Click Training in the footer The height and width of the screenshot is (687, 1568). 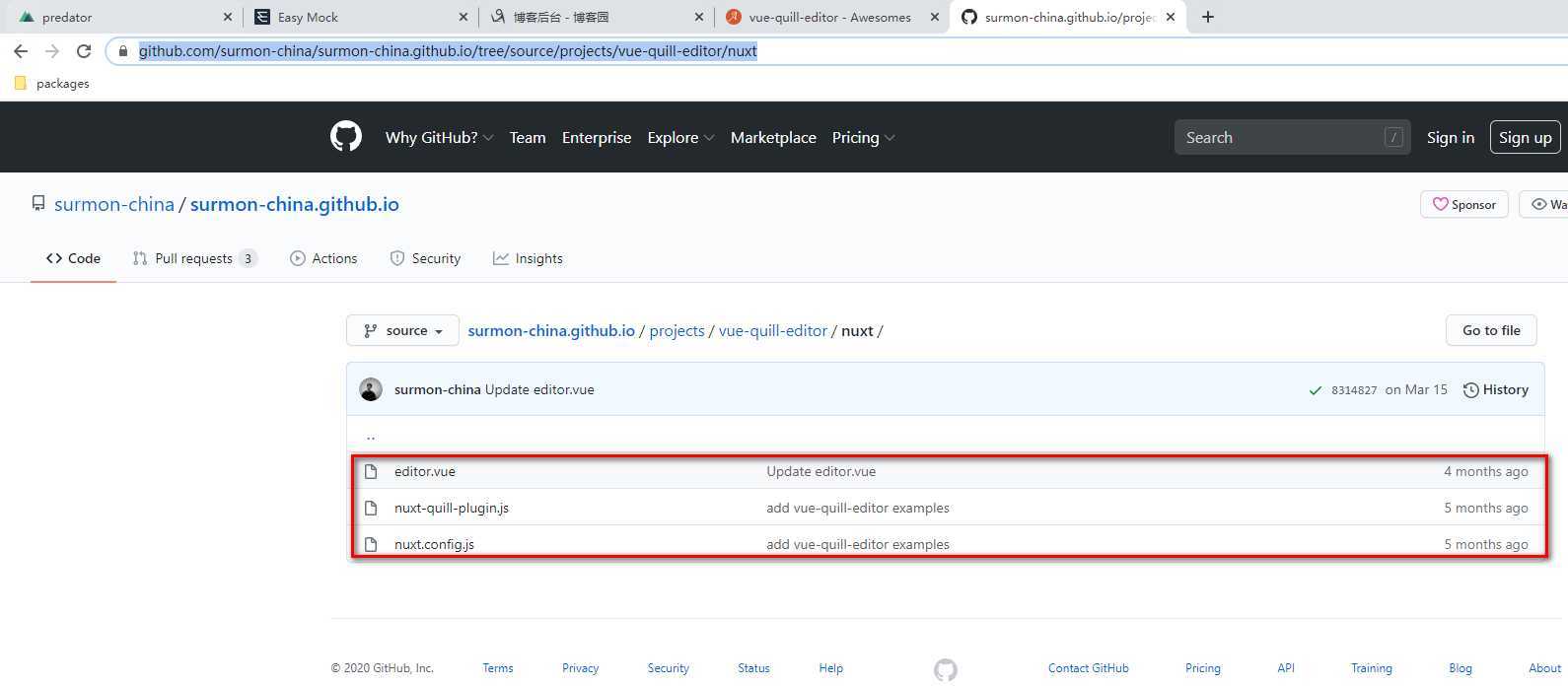tap(1372, 668)
